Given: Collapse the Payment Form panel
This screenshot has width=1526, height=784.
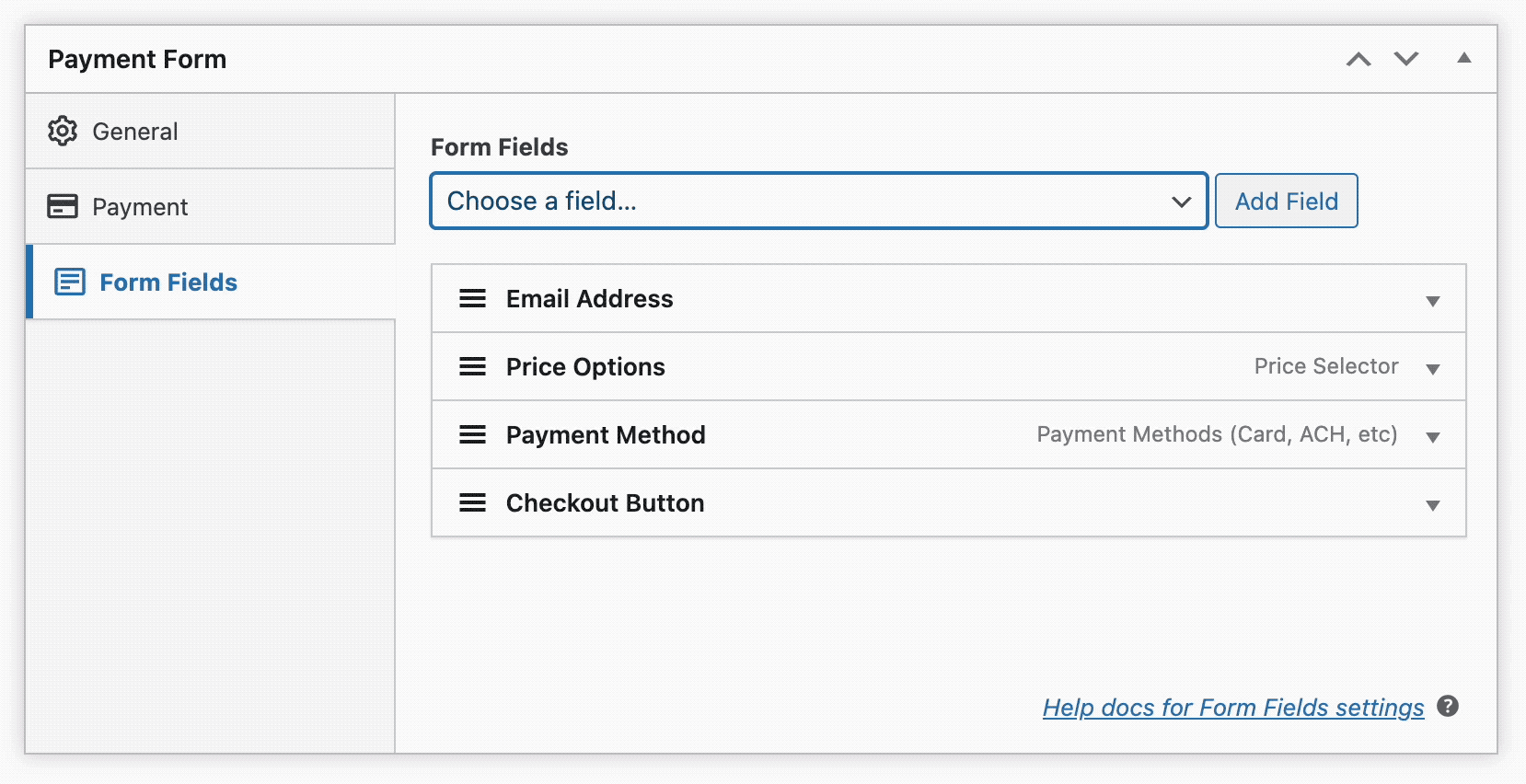Looking at the screenshot, I should click(x=1463, y=58).
